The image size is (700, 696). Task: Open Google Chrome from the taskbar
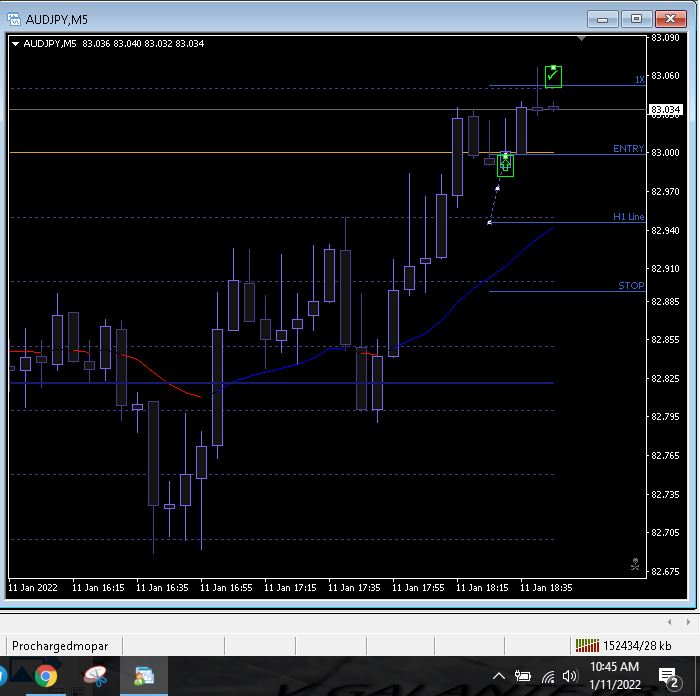(x=46, y=676)
